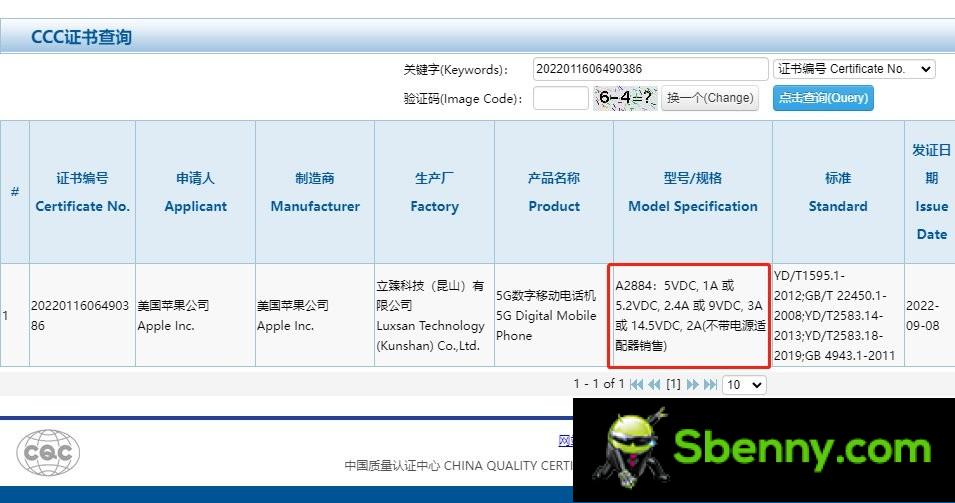Click the Keywords search input field

click(650, 69)
